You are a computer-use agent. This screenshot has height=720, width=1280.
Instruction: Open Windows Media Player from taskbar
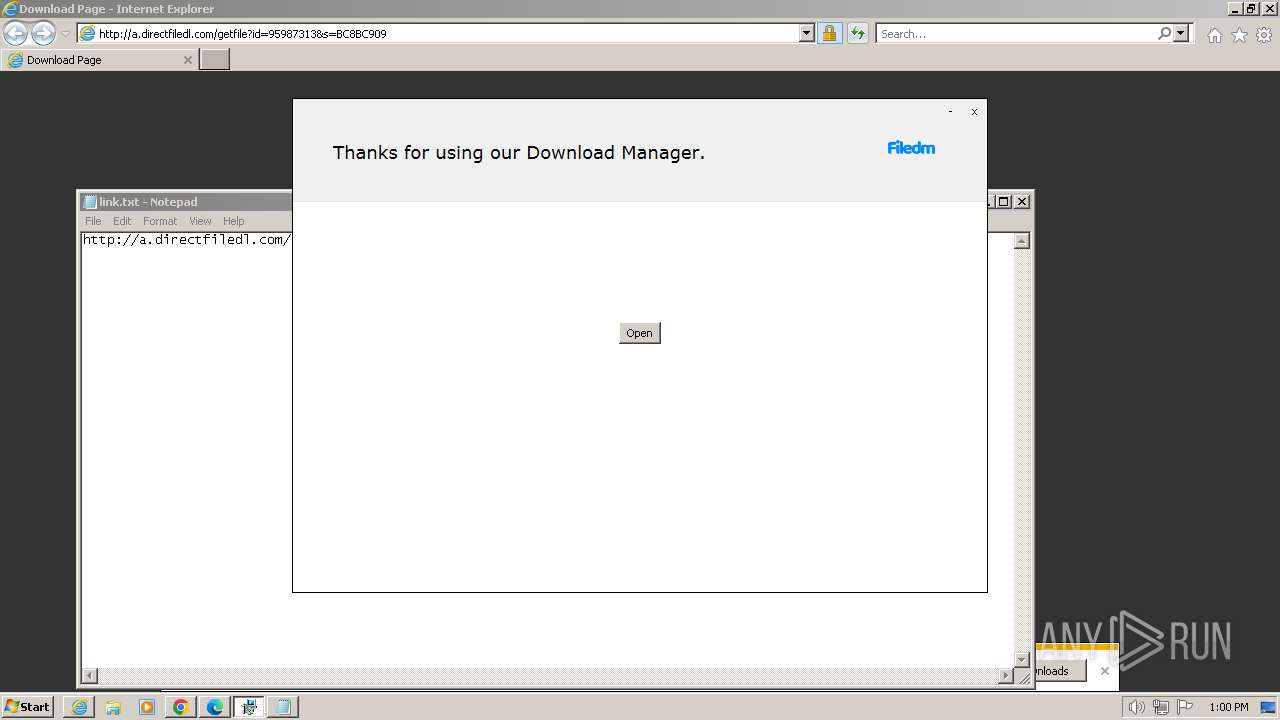coord(147,707)
